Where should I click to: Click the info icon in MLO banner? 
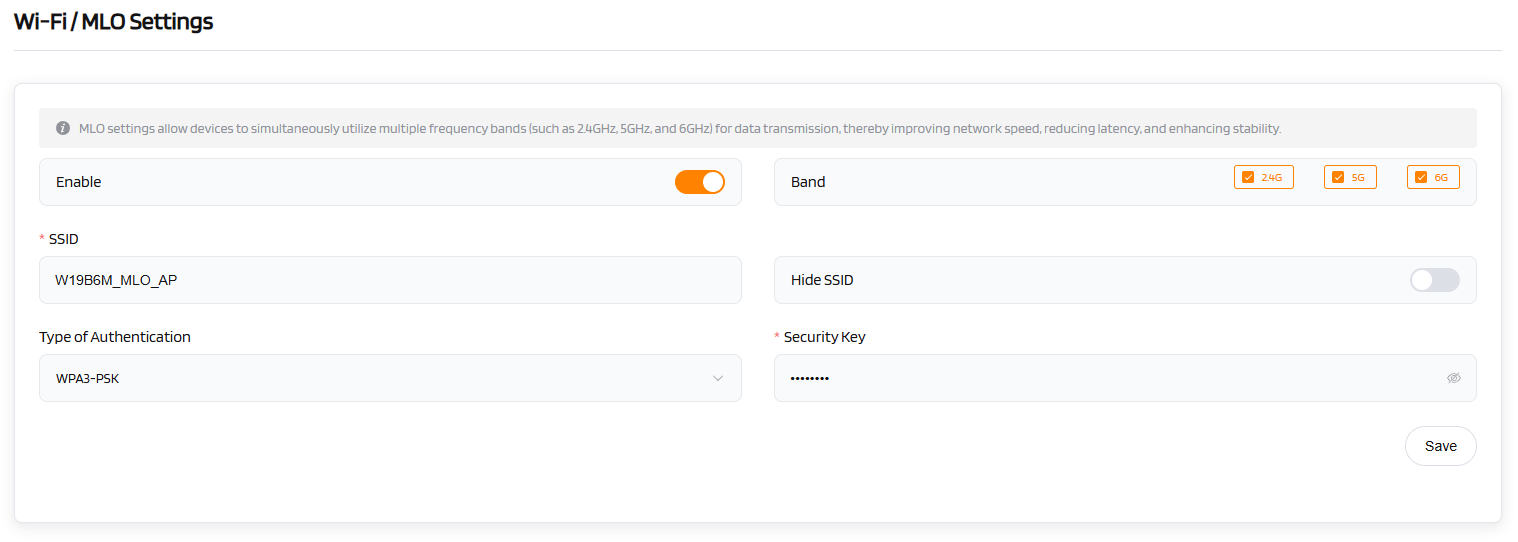pos(63,128)
